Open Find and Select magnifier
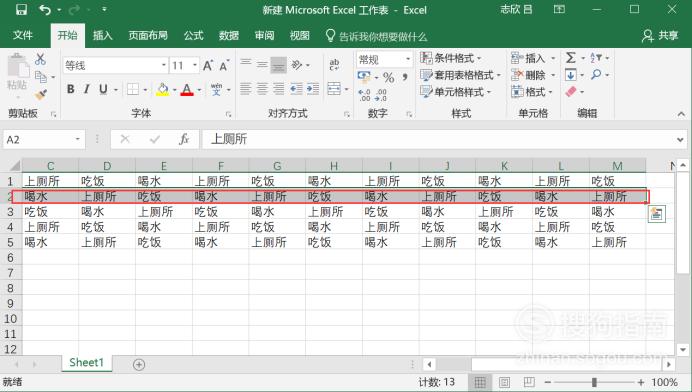 click(x=596, y=75)
